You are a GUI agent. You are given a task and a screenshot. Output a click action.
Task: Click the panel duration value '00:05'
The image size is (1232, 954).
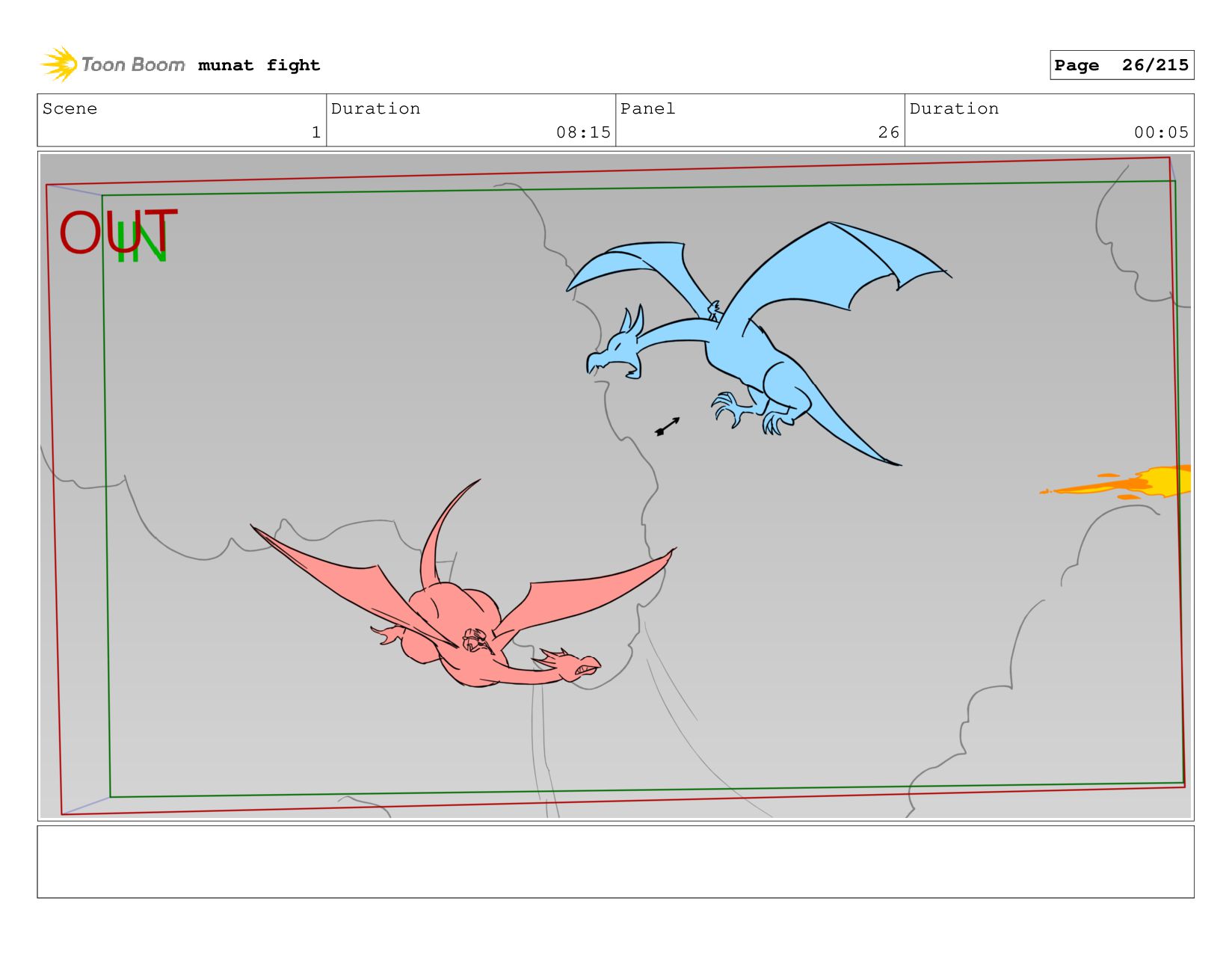(1161, 132)
